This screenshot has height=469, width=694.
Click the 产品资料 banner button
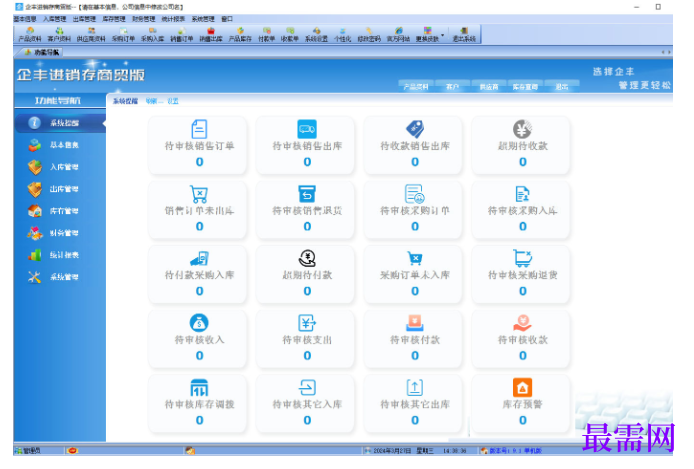[416, 87]
